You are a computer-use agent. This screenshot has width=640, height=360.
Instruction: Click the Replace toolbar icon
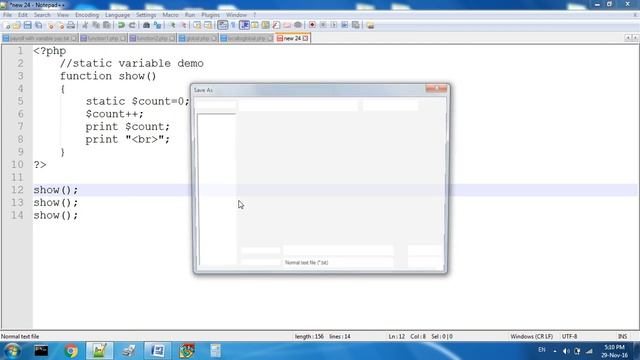157,25
